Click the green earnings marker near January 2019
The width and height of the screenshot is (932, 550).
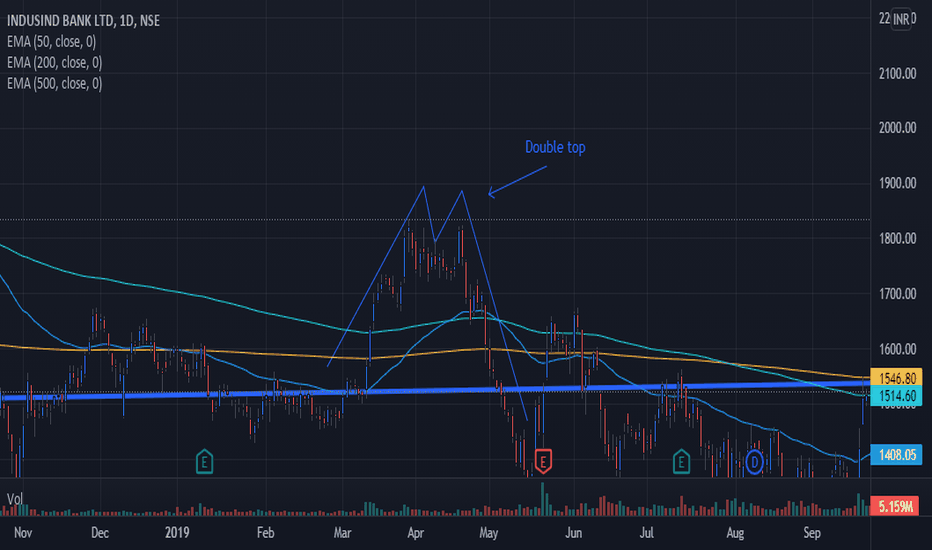coord(204,461)
